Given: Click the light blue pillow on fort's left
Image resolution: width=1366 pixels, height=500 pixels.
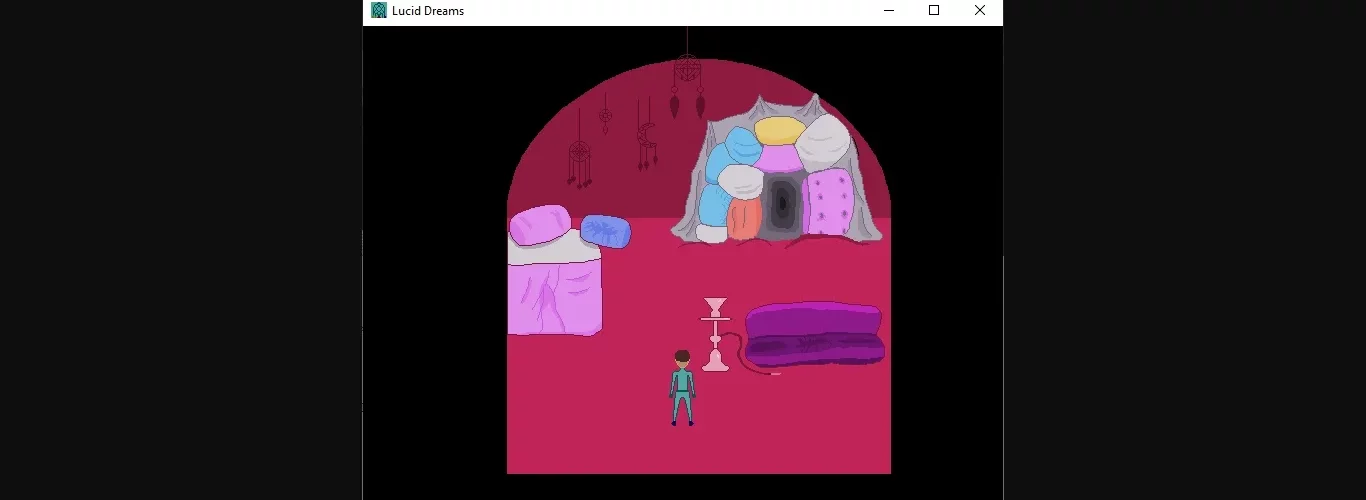Looking at the screenshot, I should point(712,204).
